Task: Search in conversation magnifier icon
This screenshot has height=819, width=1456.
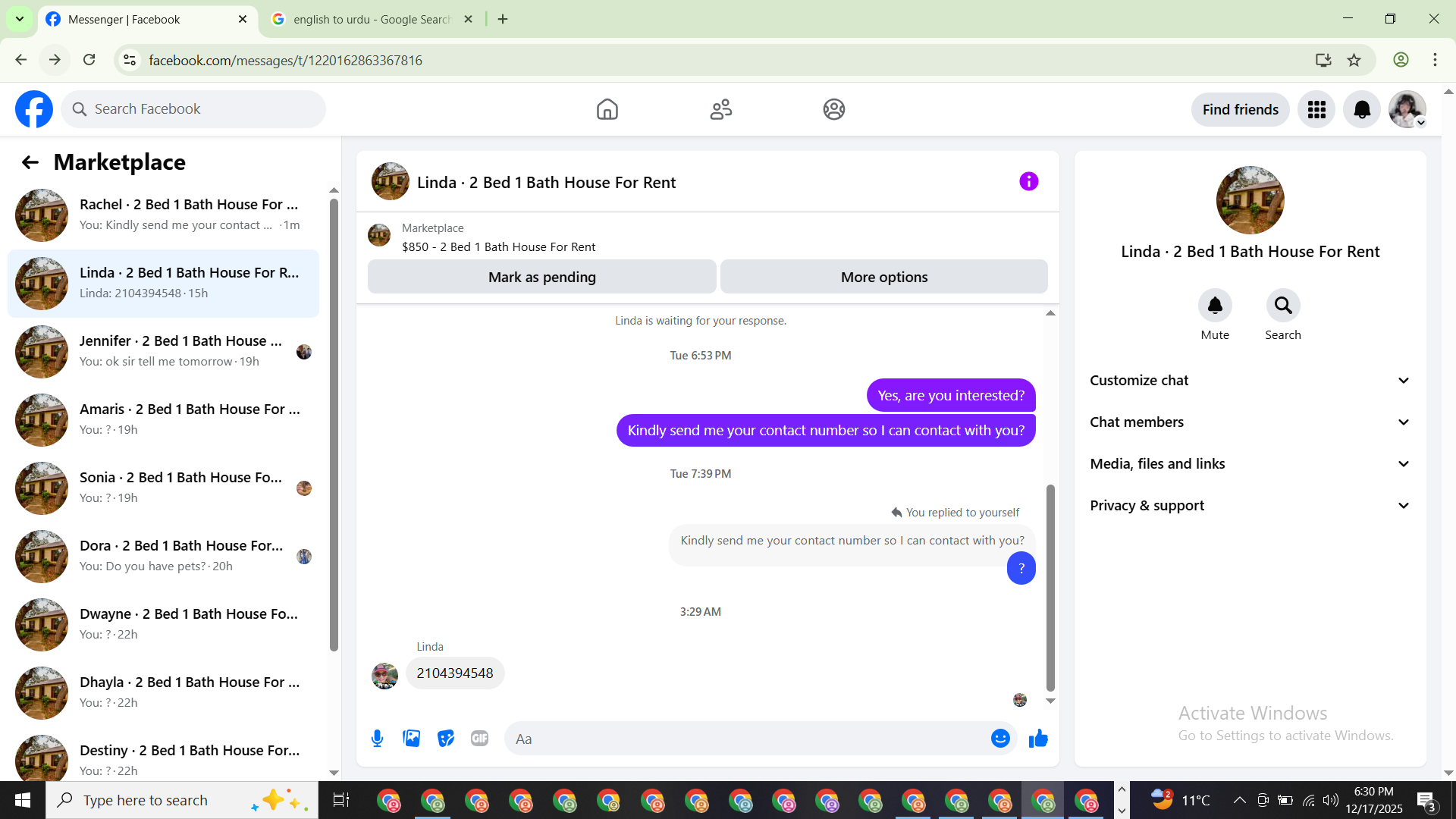Action: (1282, 306)
